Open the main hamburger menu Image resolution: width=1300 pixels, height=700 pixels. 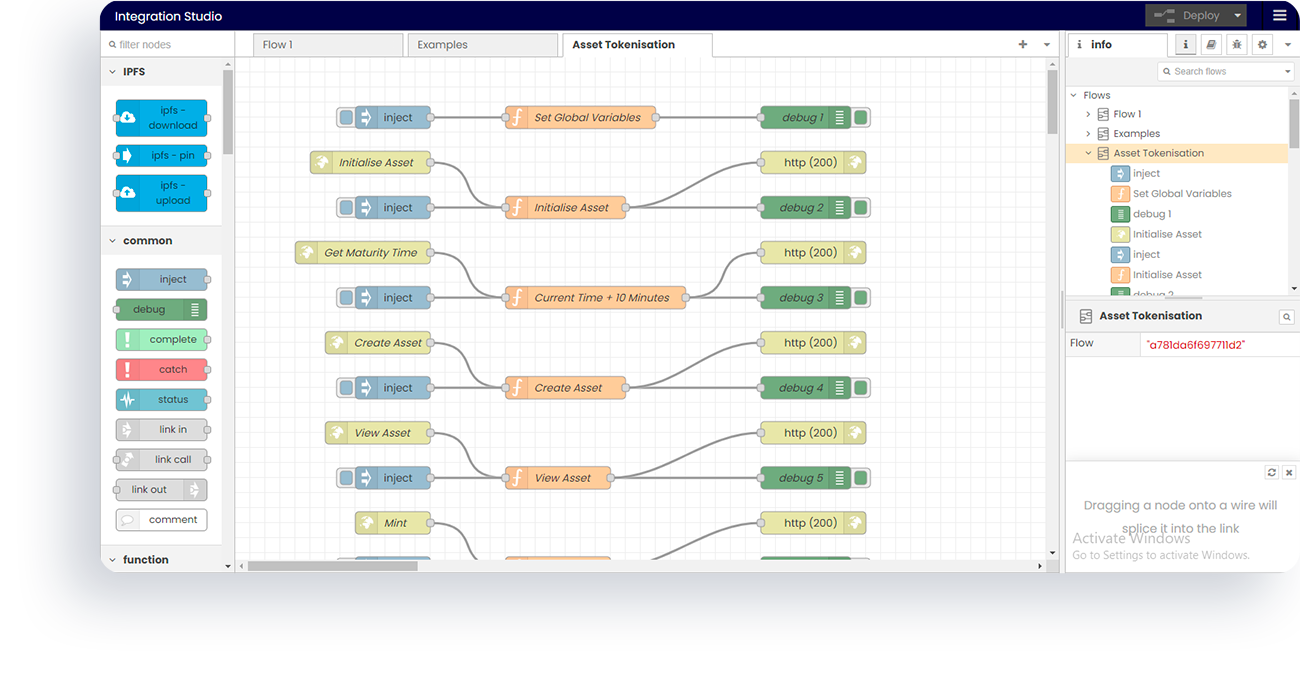[x=1279, y=15]
